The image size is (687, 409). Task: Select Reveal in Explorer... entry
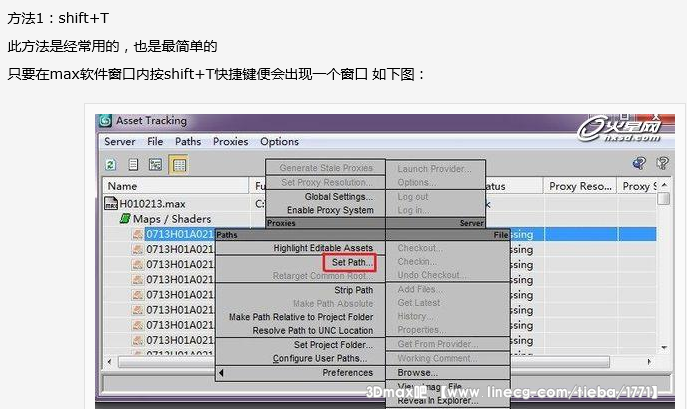click(x=438, y=401)
